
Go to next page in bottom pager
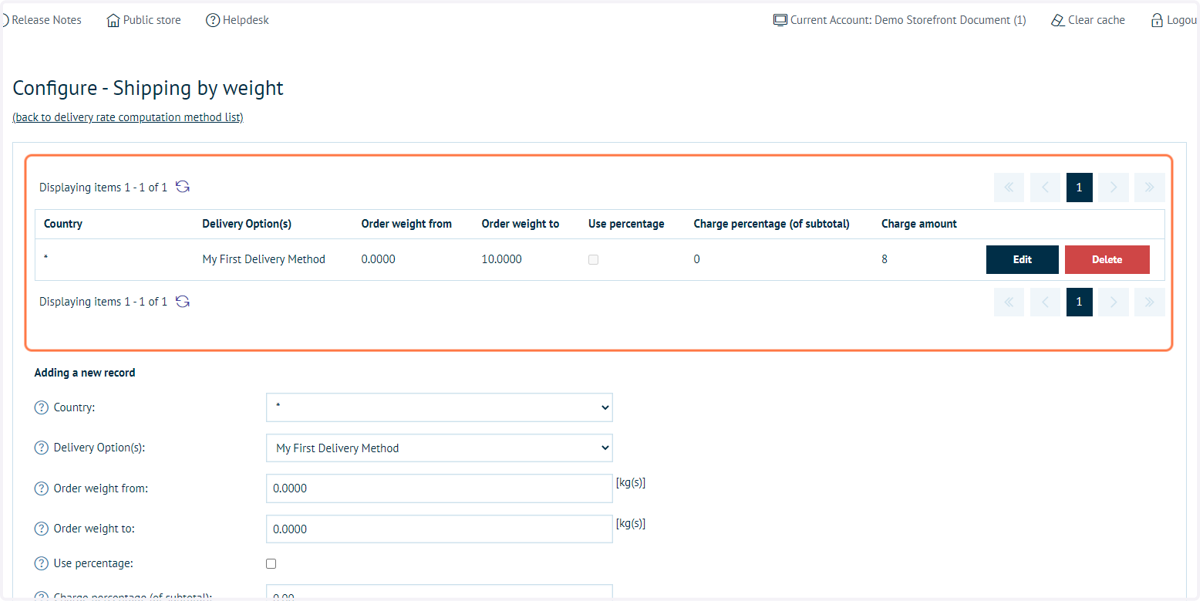click(1114, 301)
